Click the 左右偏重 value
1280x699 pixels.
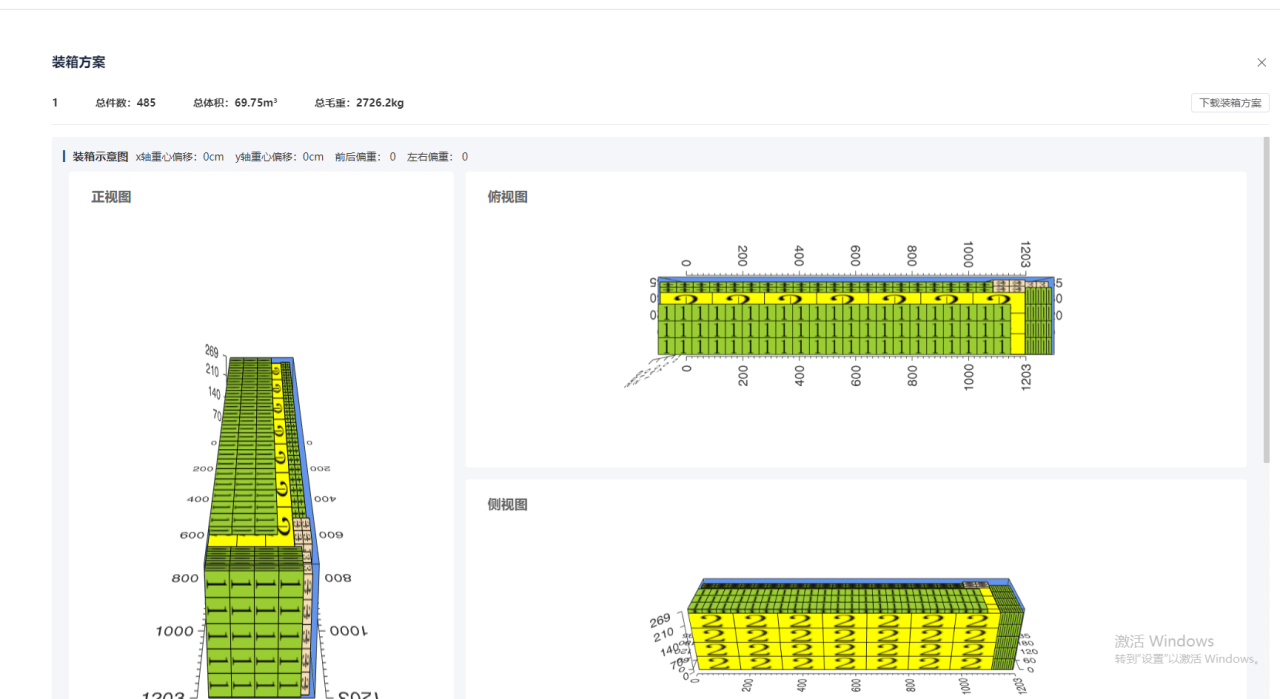(x=464, y=157)
